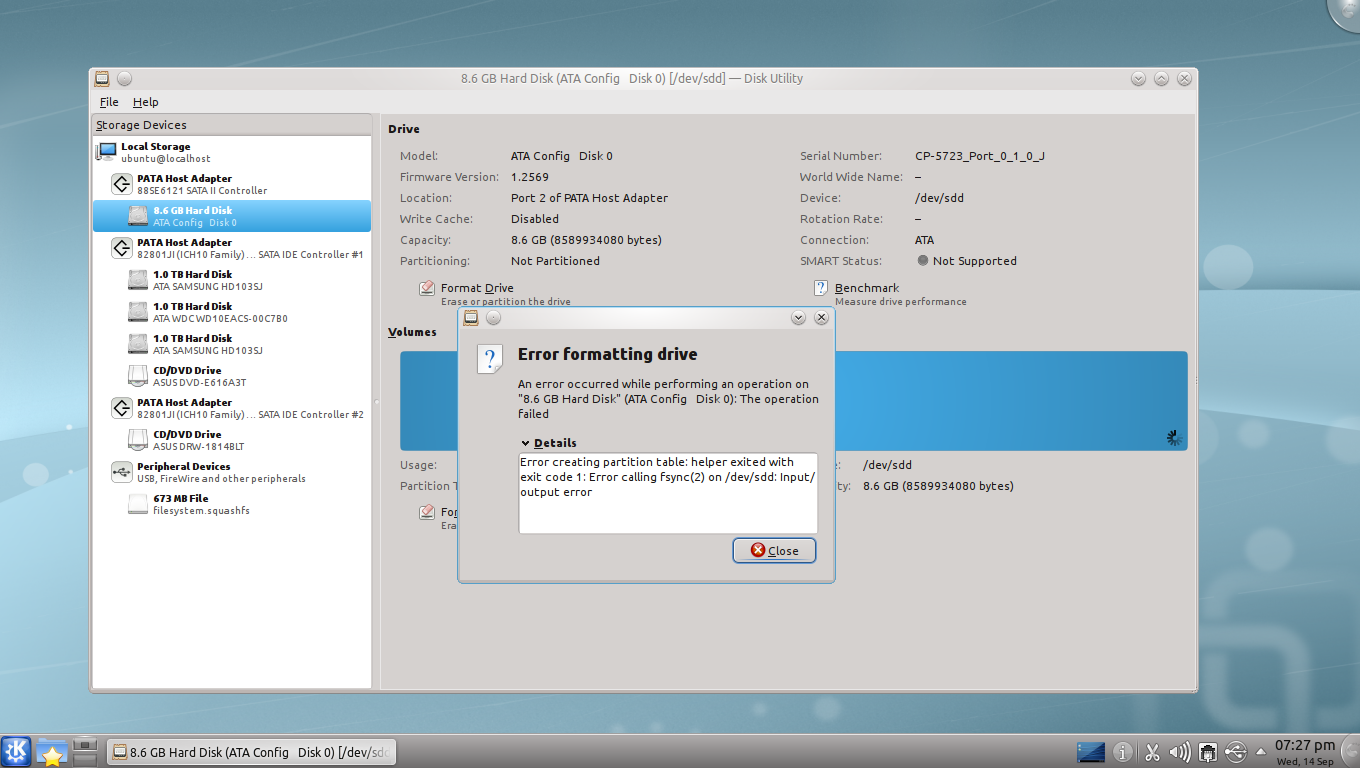Open the File menu
The width and height of the screenshot is (1360, 768).
(x=109, y=102)
